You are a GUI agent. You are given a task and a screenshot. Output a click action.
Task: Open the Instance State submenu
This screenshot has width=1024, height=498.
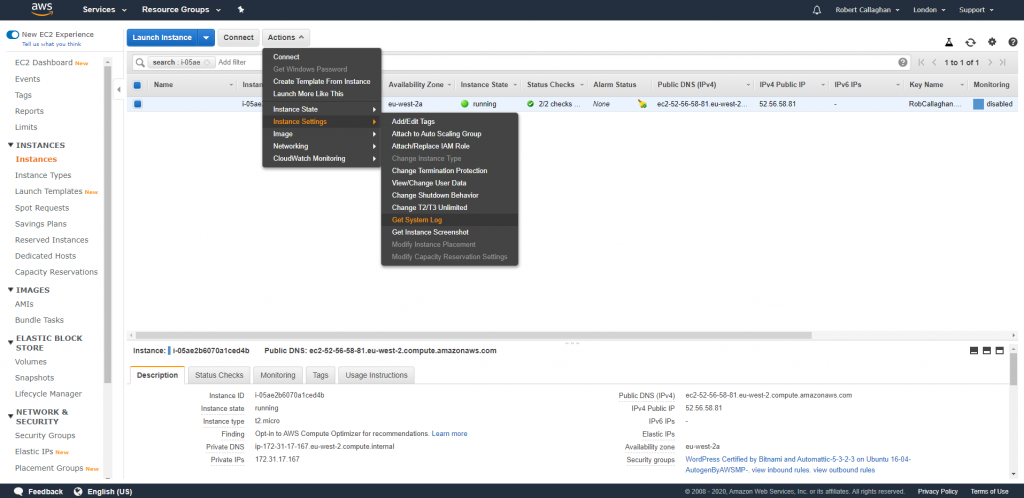322,110
